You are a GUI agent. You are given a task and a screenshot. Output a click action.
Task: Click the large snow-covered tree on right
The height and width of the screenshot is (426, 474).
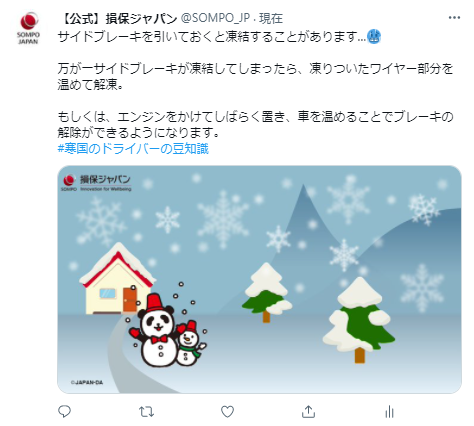[x=359, y=320]
